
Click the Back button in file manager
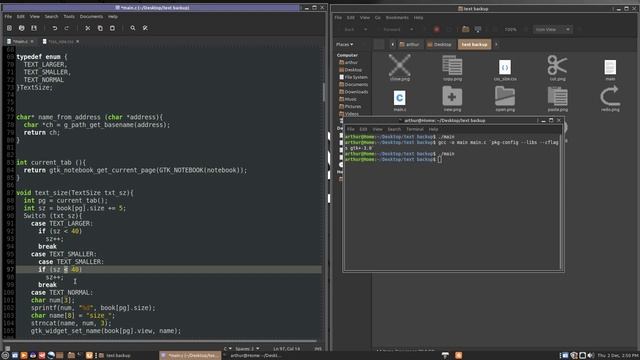coord(350,29)
